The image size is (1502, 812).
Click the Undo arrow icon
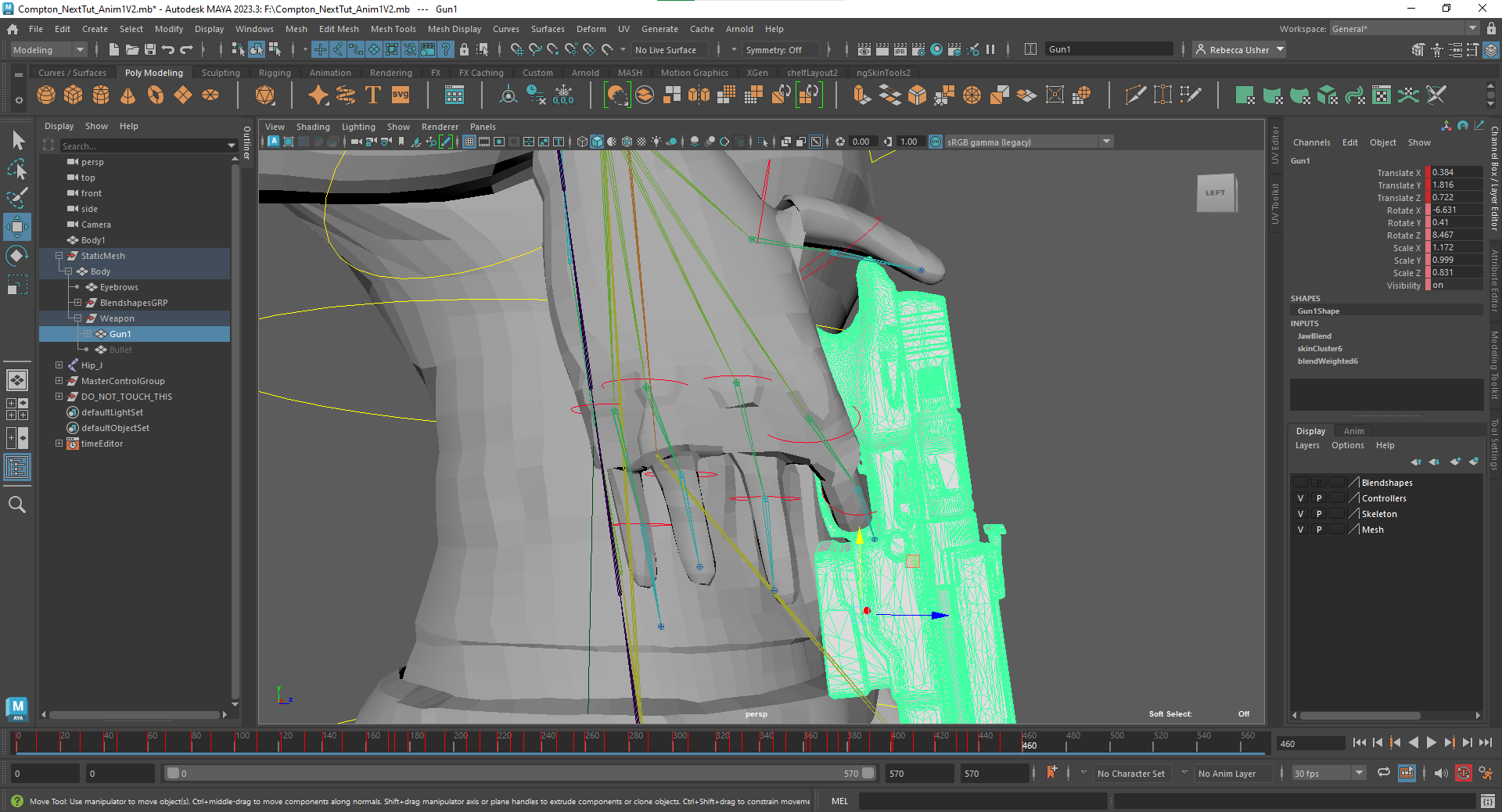click(x=167, y=49)
